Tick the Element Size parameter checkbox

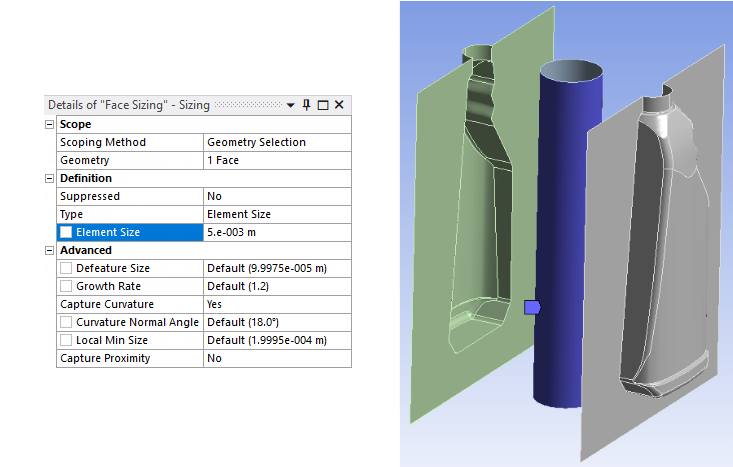66,232
